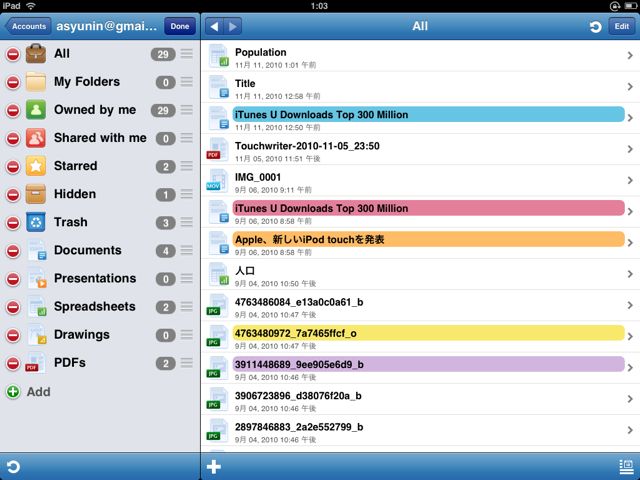Open 人口 via its right chevron
The height and width of the screenshot is (480, 640).
coord(630,274)
